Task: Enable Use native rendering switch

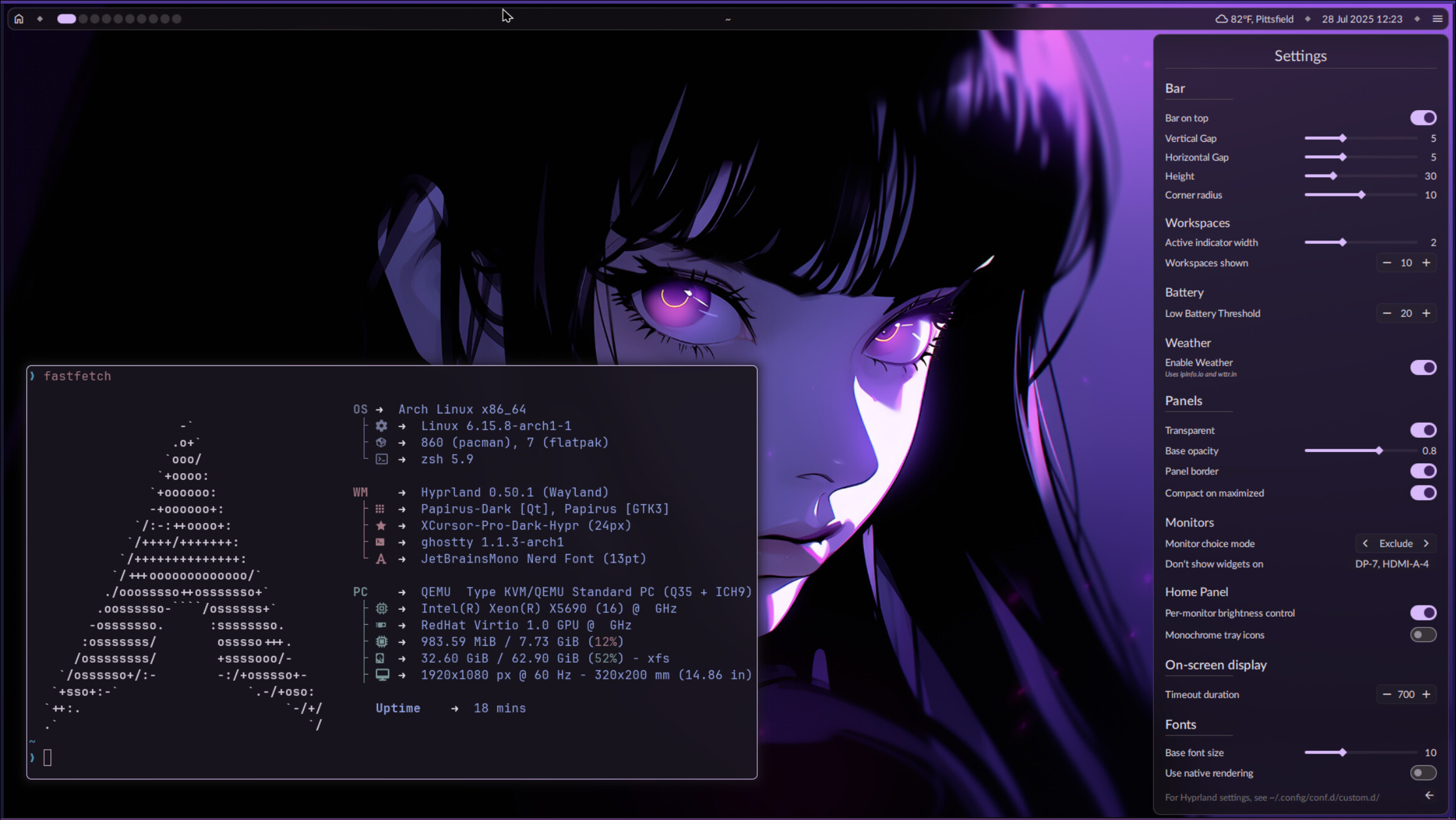Action: (1423, 773)
